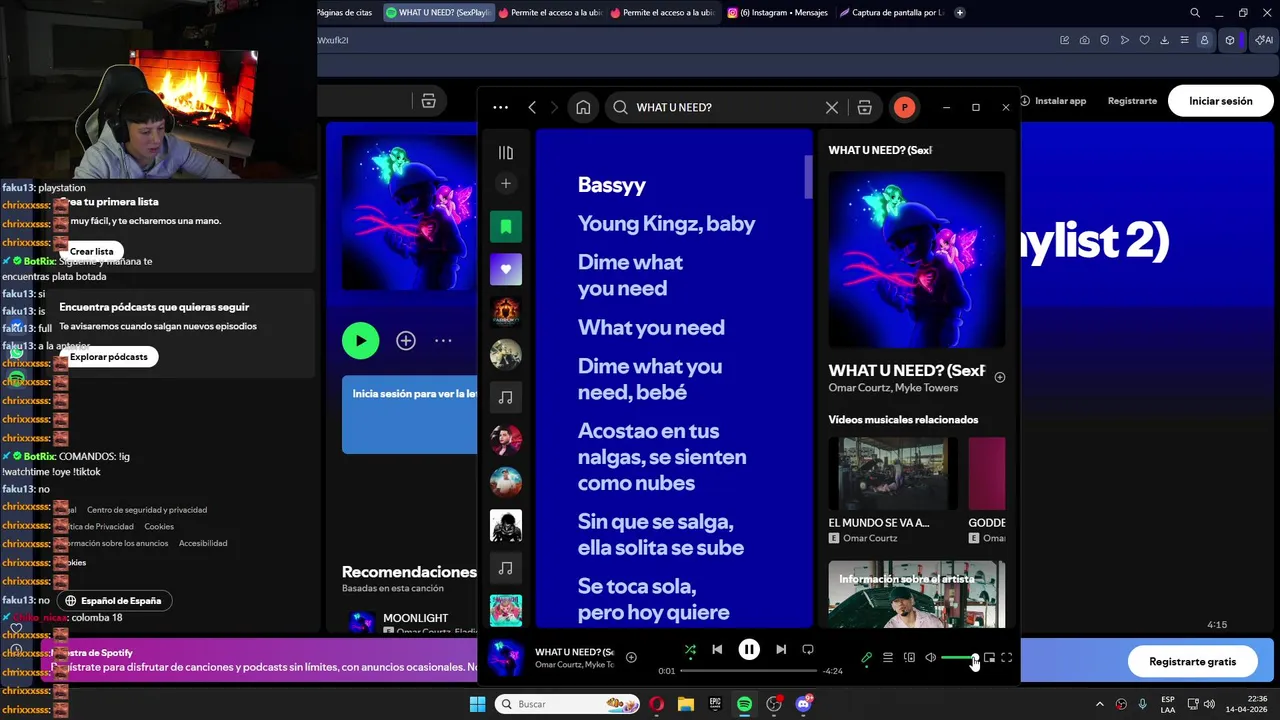1280x720 pixels.
Task: Click green play button on web Spotify page
Action: 361,341
